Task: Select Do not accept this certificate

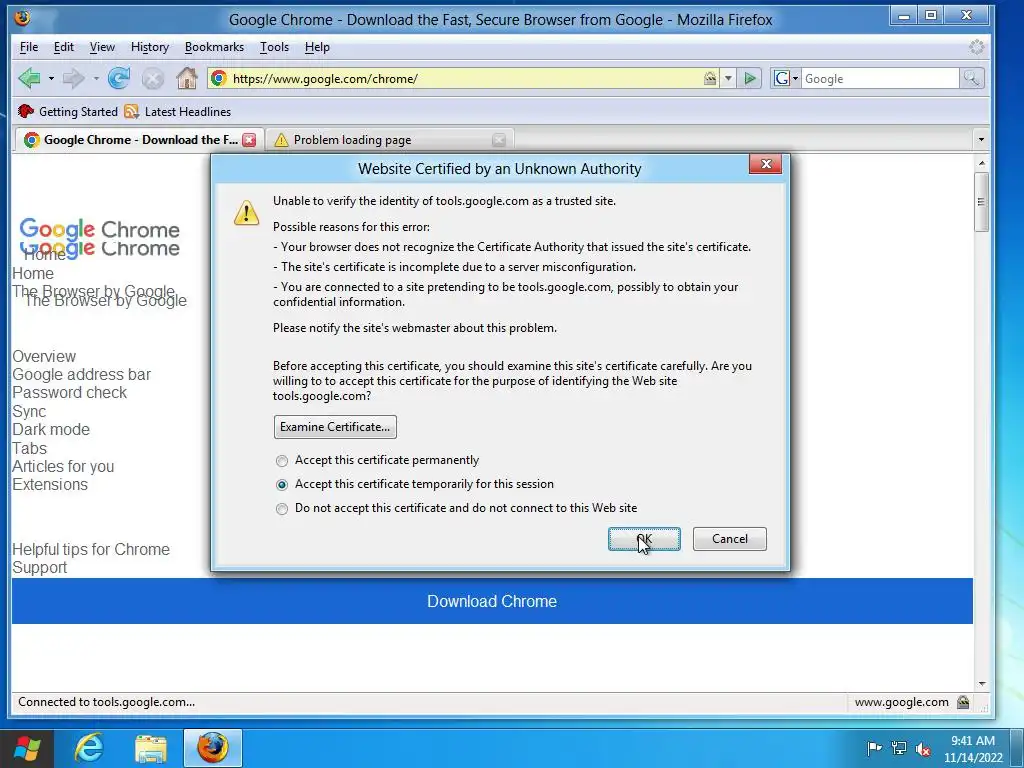Action: point(281,509)
